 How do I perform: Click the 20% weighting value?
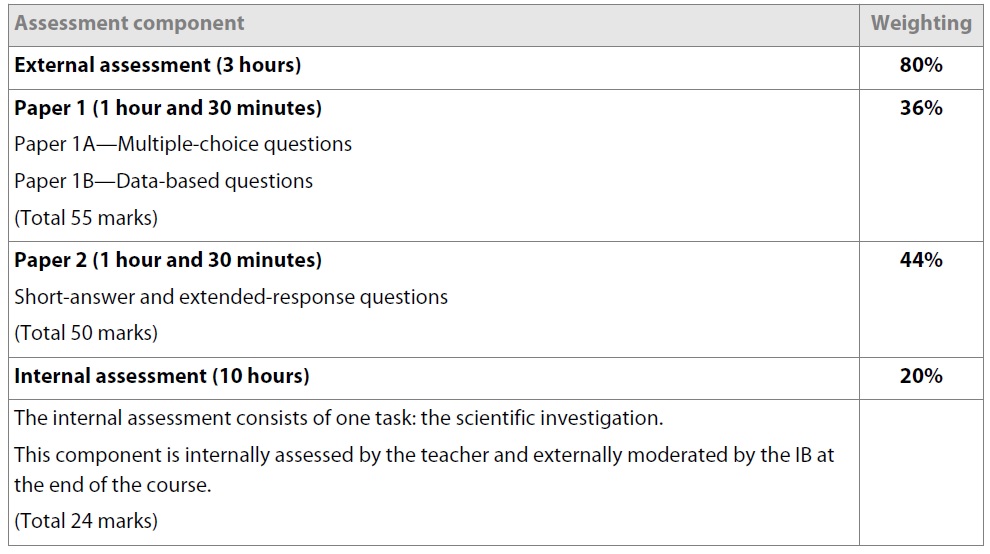pyautogui.click(x=921, y=376)
